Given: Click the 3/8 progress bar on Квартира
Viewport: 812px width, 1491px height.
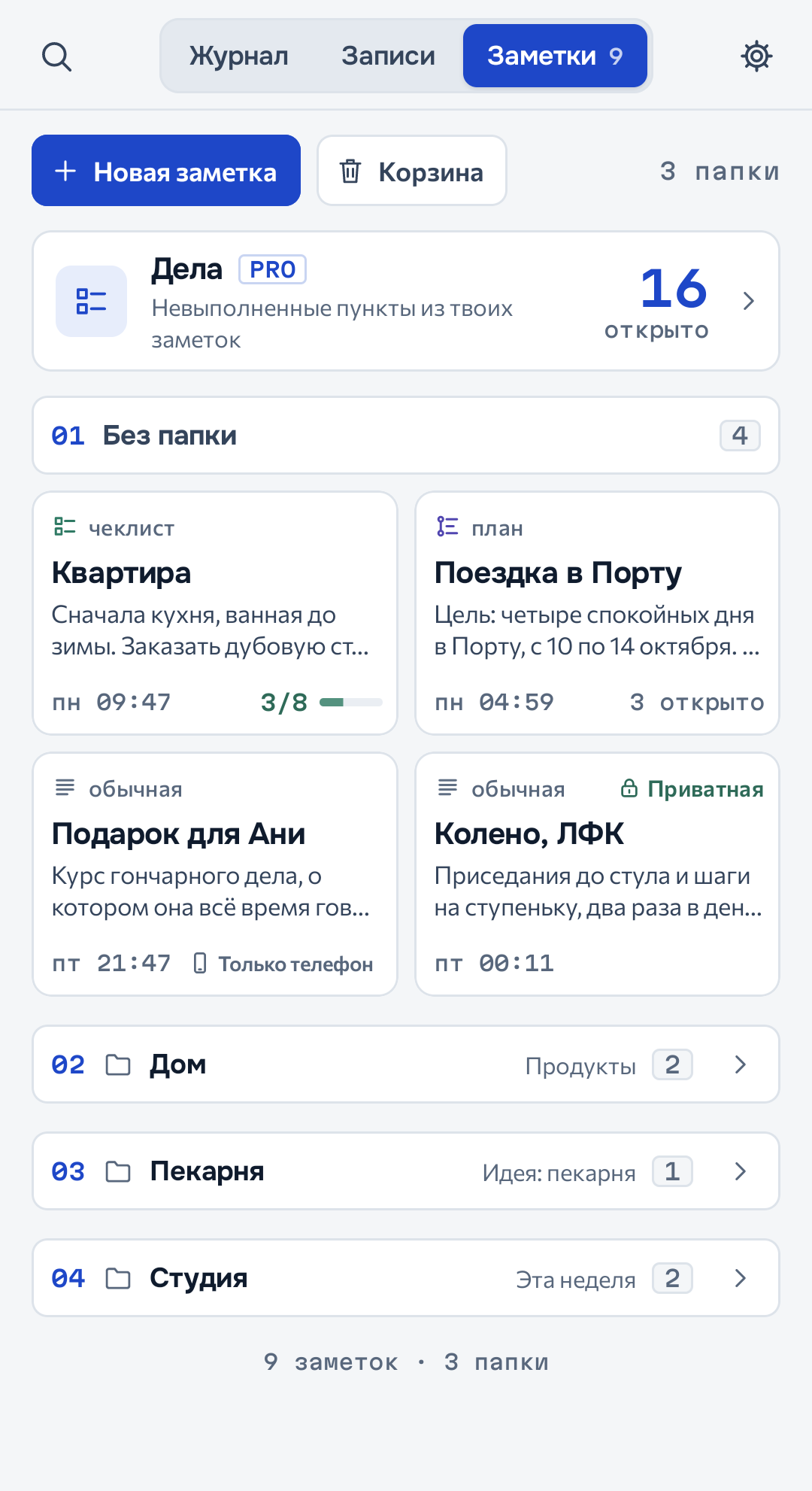Looking at the screenshot, I should (x=351, y=702).
